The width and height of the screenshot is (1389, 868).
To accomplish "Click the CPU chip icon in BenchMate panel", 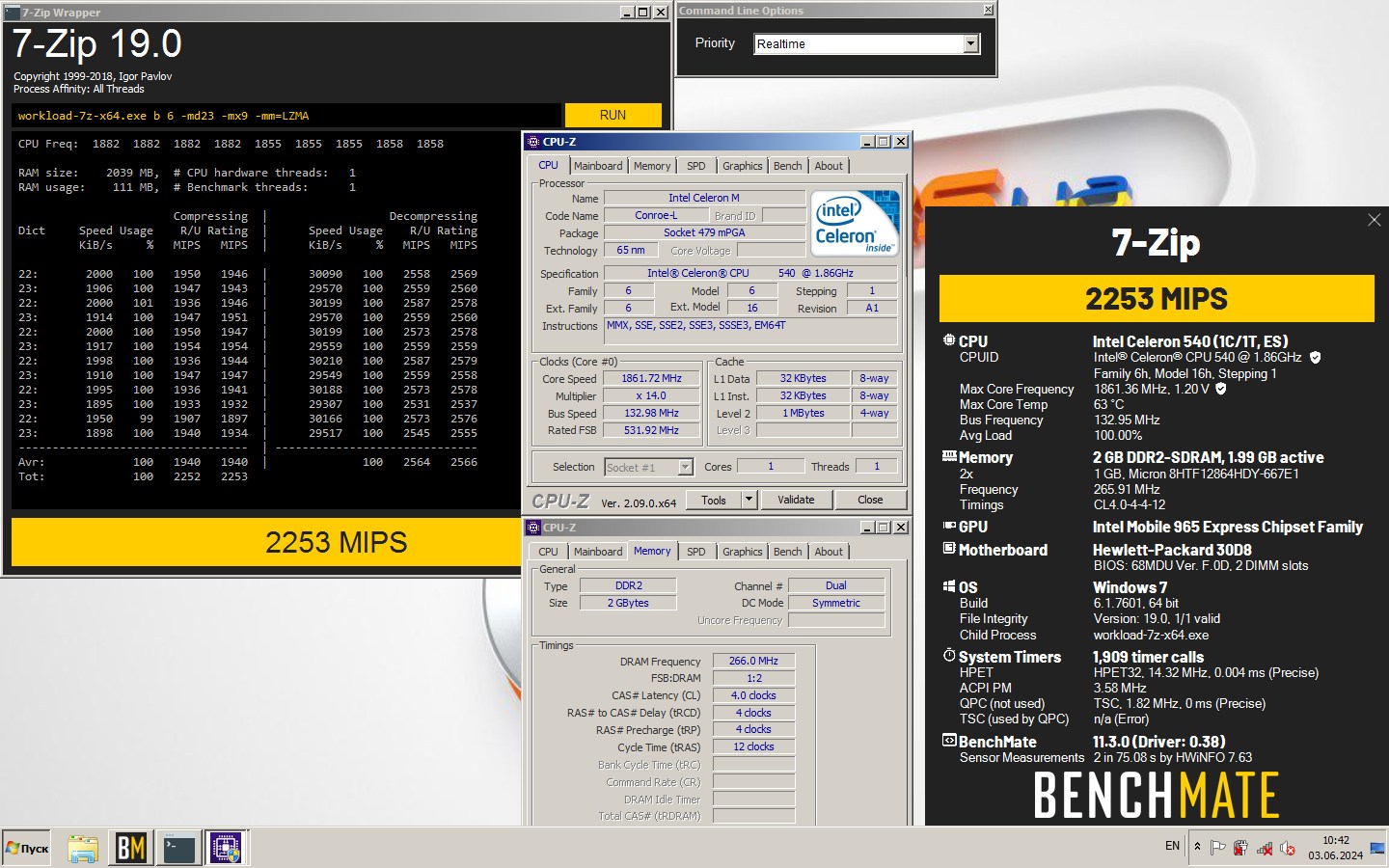I will click(949, 340).
